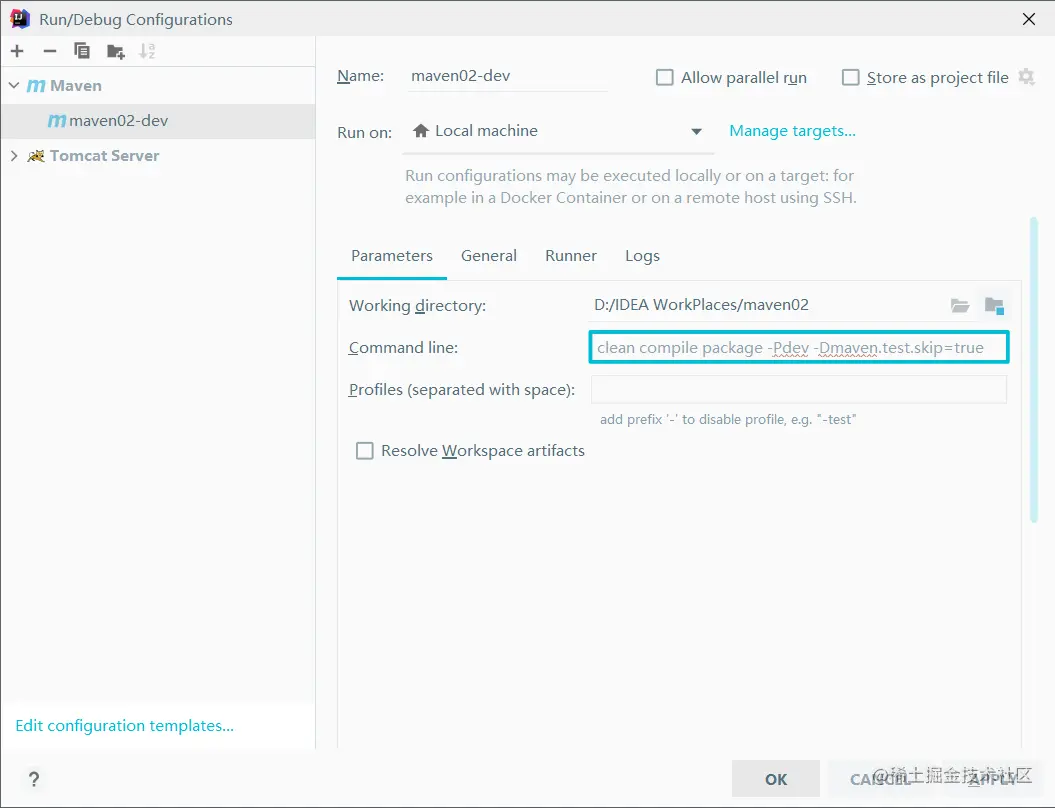Toggle Resolve Workspace artifacts checkbox

pos(365,451)
